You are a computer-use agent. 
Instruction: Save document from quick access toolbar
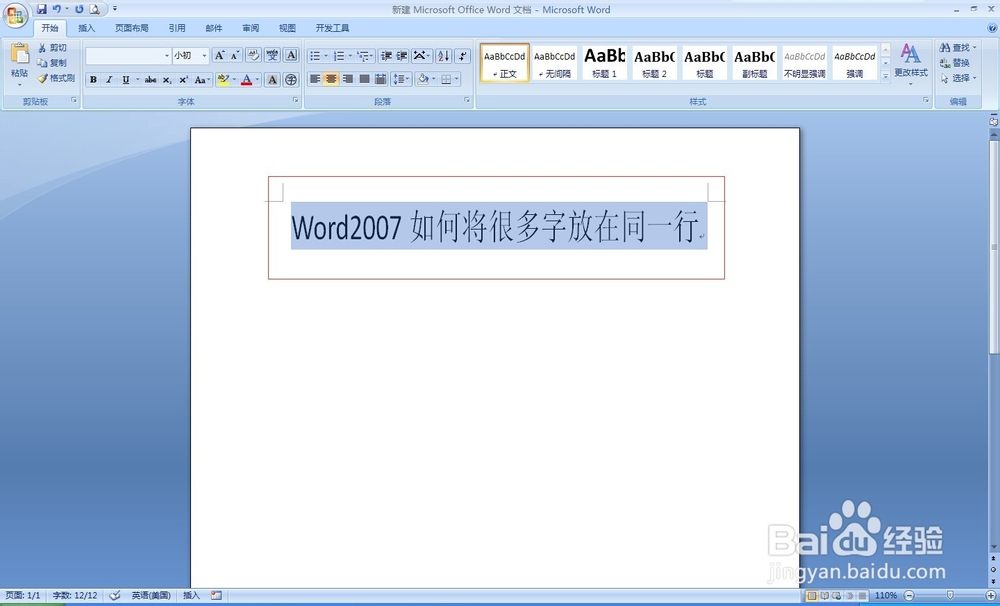coord(42,9)
